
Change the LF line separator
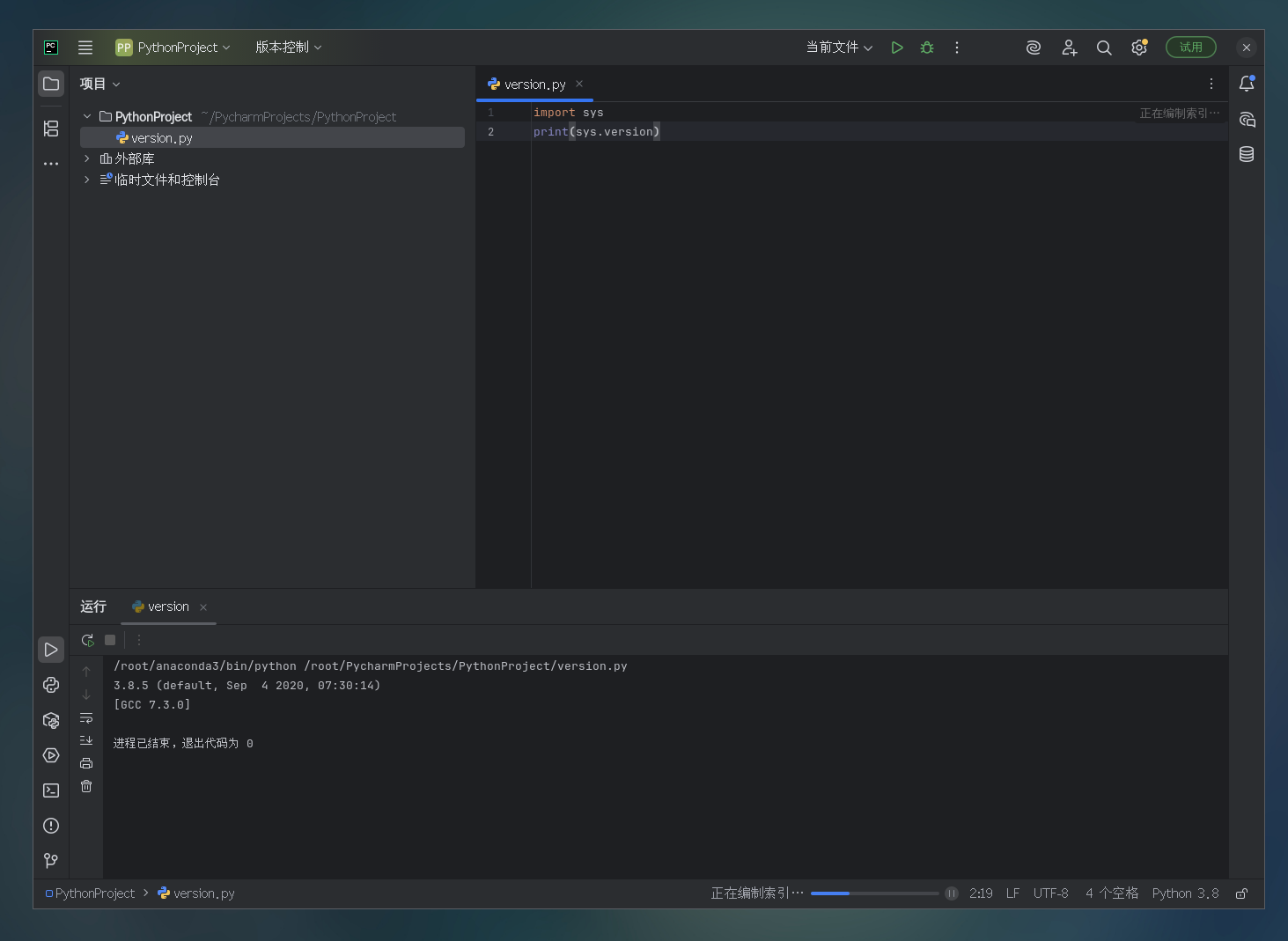point(1012,893)
